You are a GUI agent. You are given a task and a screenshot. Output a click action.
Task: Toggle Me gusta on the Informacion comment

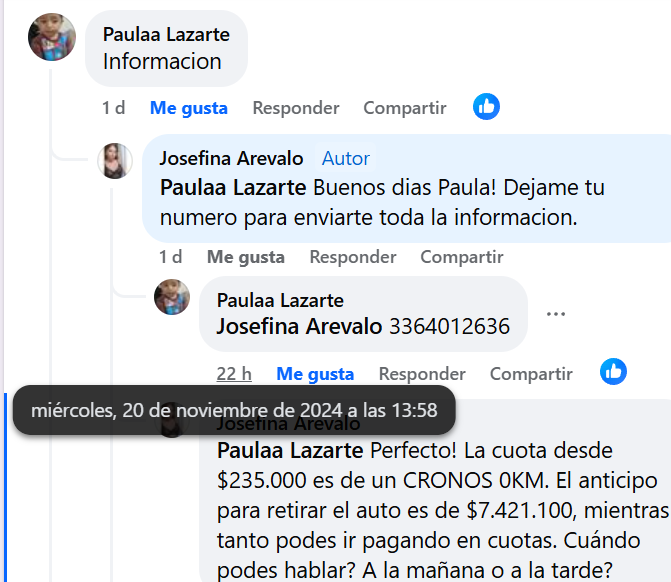click(189, 108)
